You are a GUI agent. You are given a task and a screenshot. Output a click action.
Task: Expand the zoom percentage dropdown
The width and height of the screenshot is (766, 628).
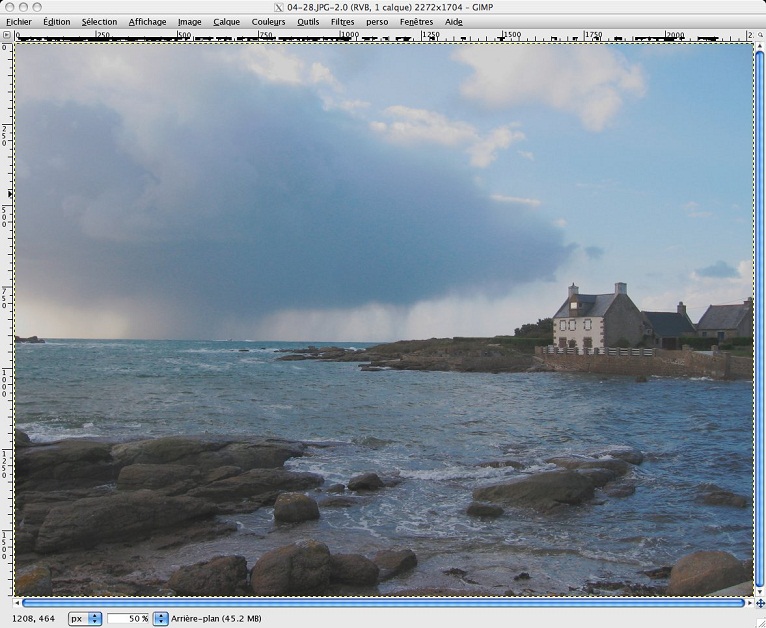coord(160,619)
